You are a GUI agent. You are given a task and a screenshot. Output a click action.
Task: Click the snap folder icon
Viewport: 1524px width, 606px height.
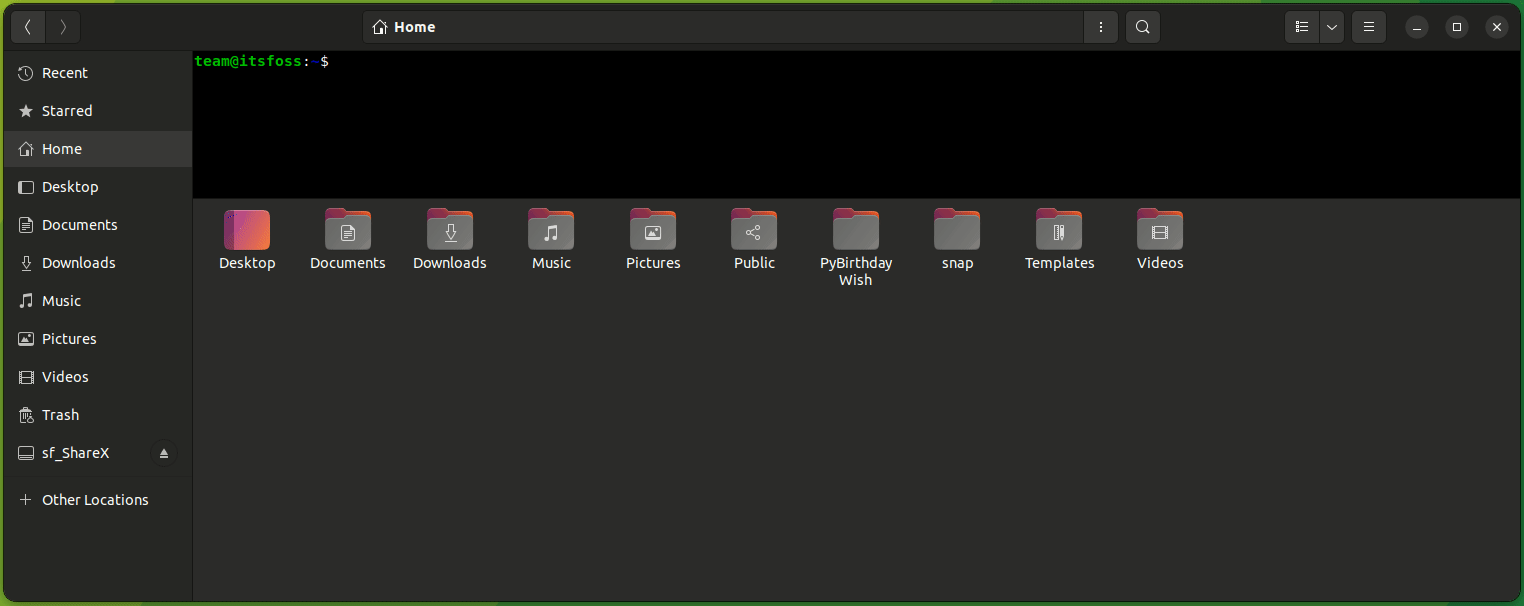point(956,229)
